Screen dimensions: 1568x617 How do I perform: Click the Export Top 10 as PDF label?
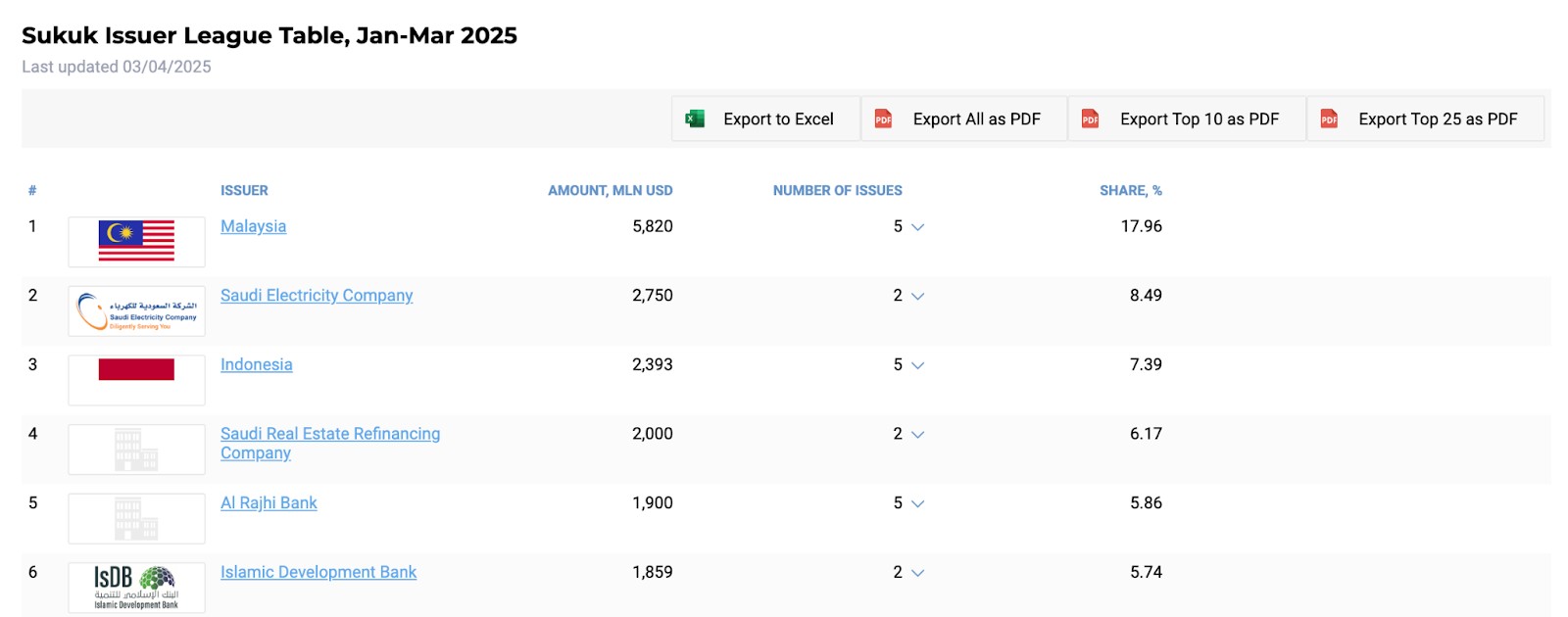1200,119
